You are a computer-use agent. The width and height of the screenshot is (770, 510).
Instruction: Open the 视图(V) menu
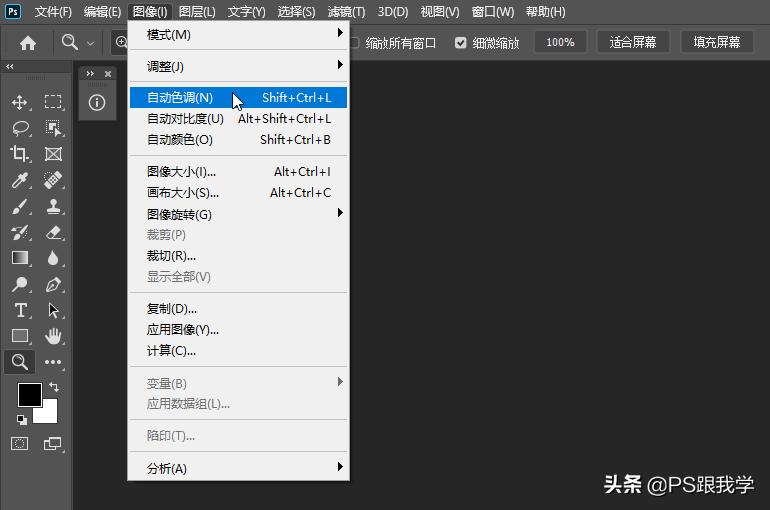[440, 11]
